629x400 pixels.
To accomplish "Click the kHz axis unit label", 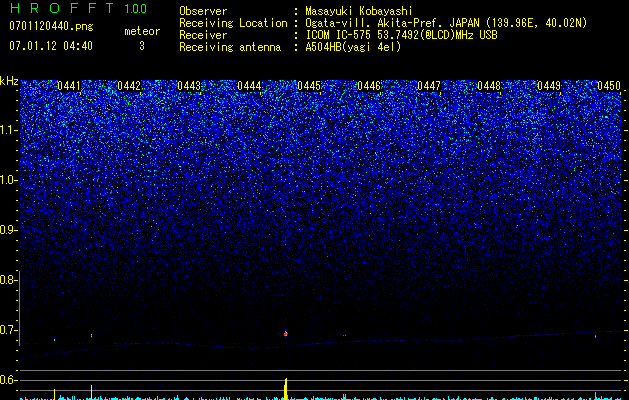I will (x=9, y=81).
